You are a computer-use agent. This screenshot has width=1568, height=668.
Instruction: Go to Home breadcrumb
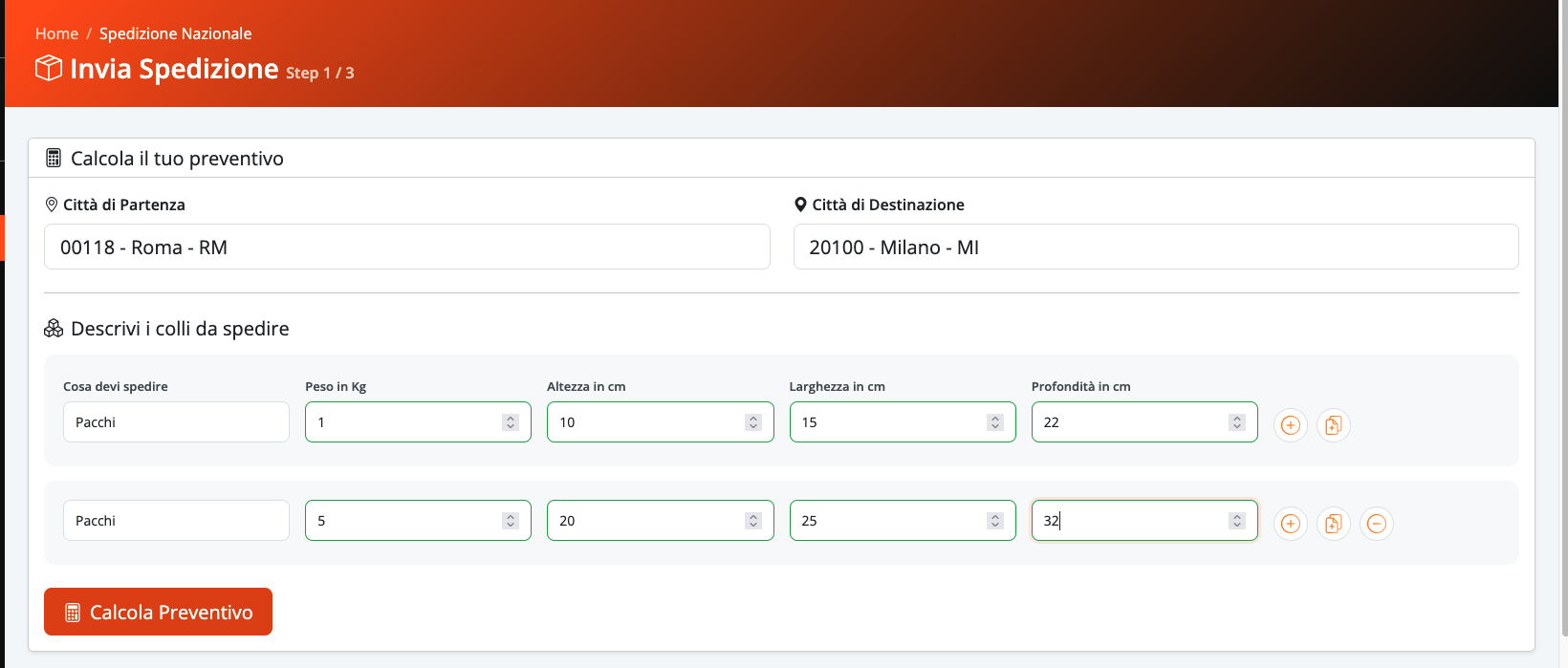(56, 33)
